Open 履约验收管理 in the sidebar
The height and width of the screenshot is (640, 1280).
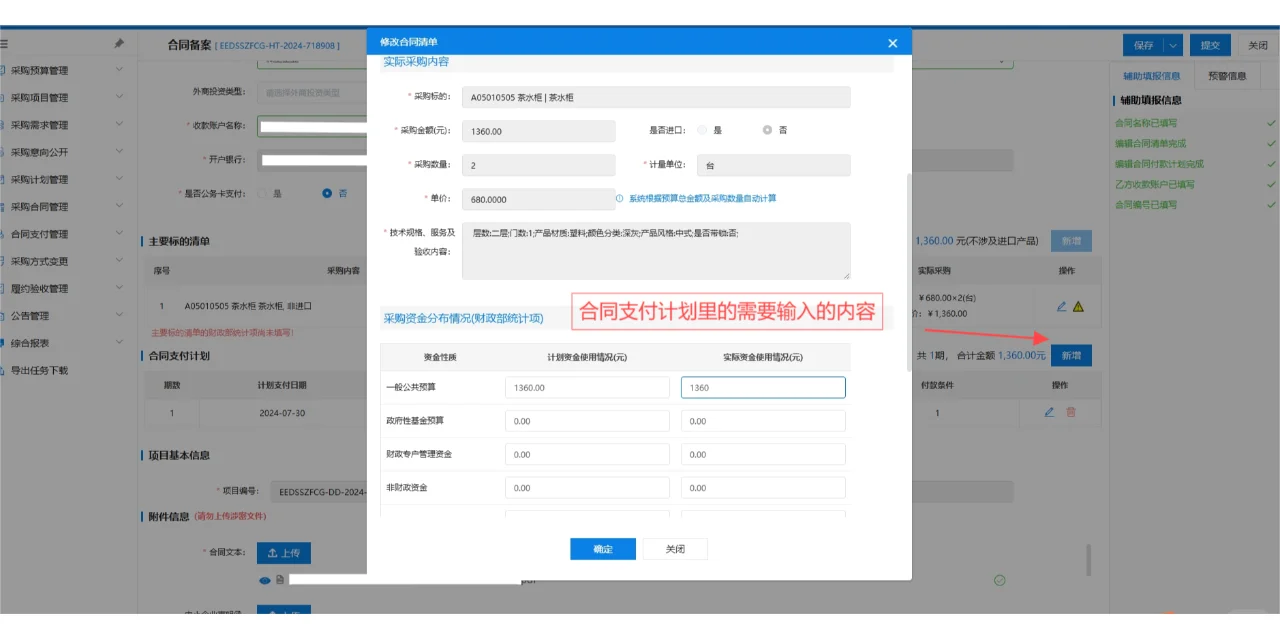tap(40, 289)
